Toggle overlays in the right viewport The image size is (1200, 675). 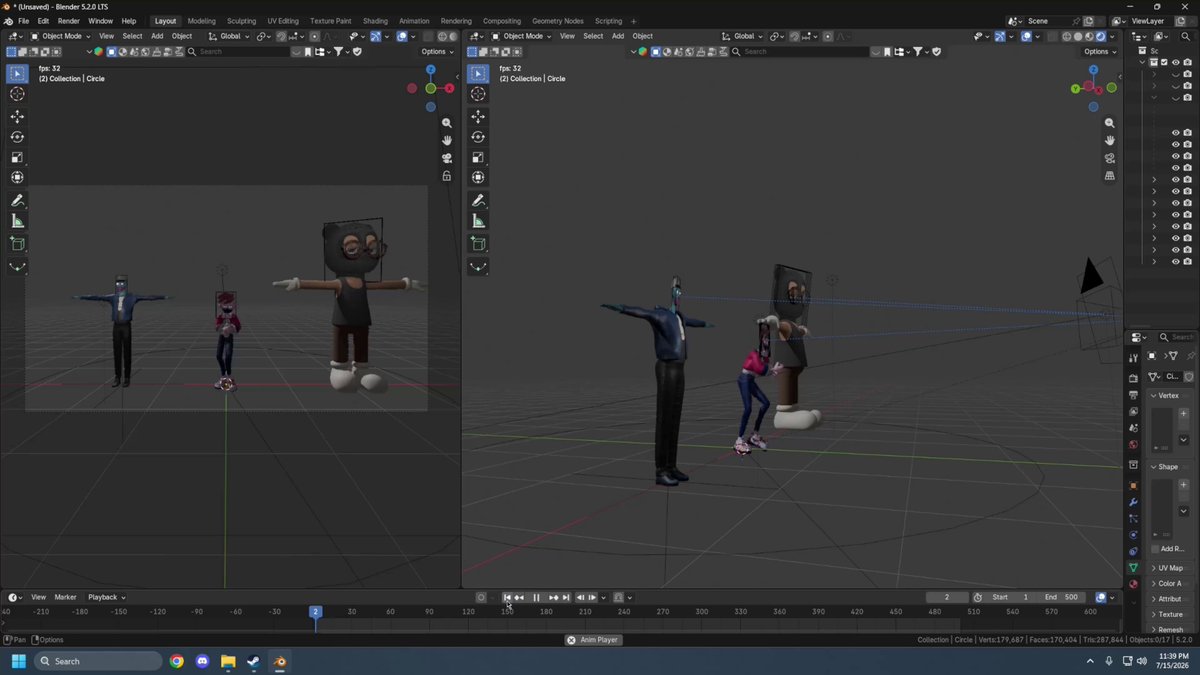1027,37
